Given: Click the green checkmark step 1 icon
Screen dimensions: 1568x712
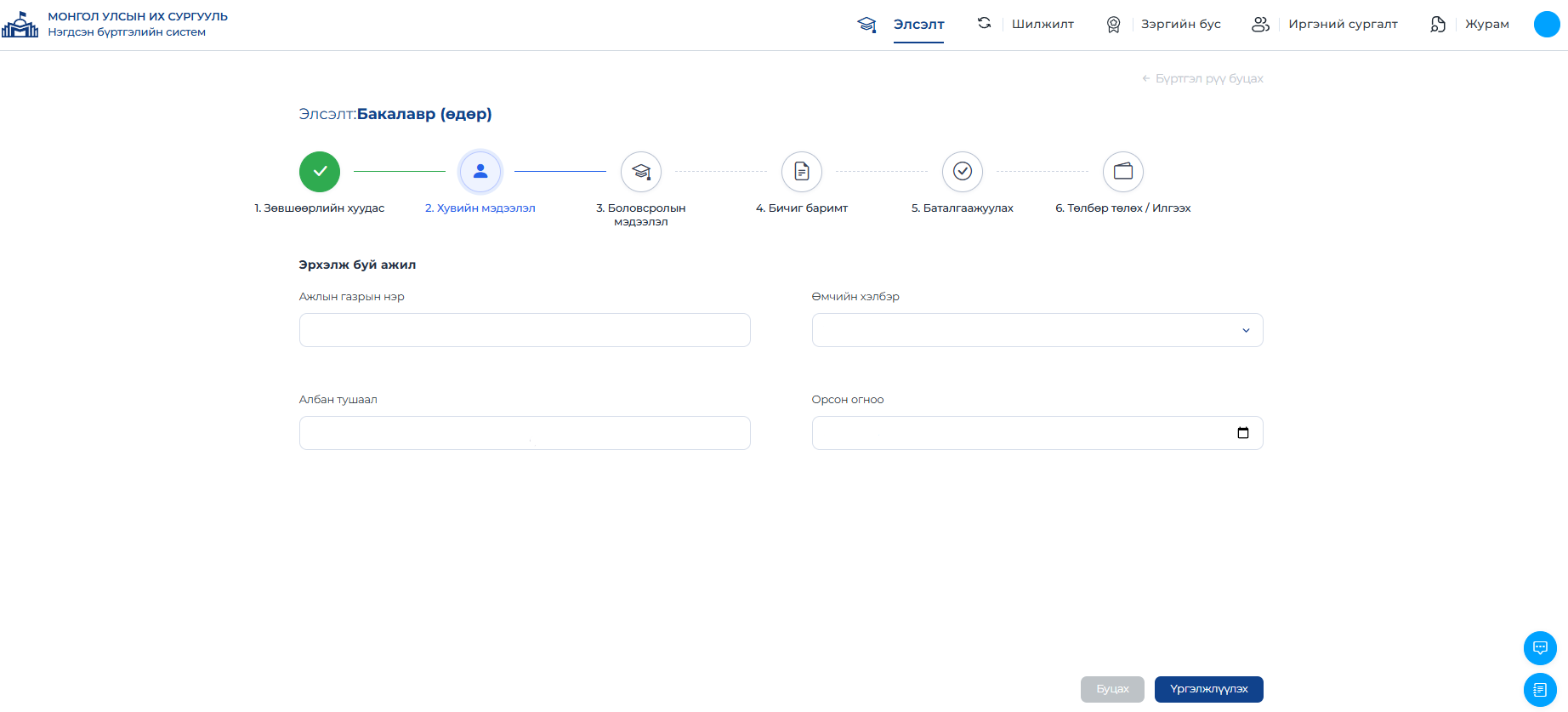Looking at the screenshot, I should pyautogui.click(x=320, y=172).
